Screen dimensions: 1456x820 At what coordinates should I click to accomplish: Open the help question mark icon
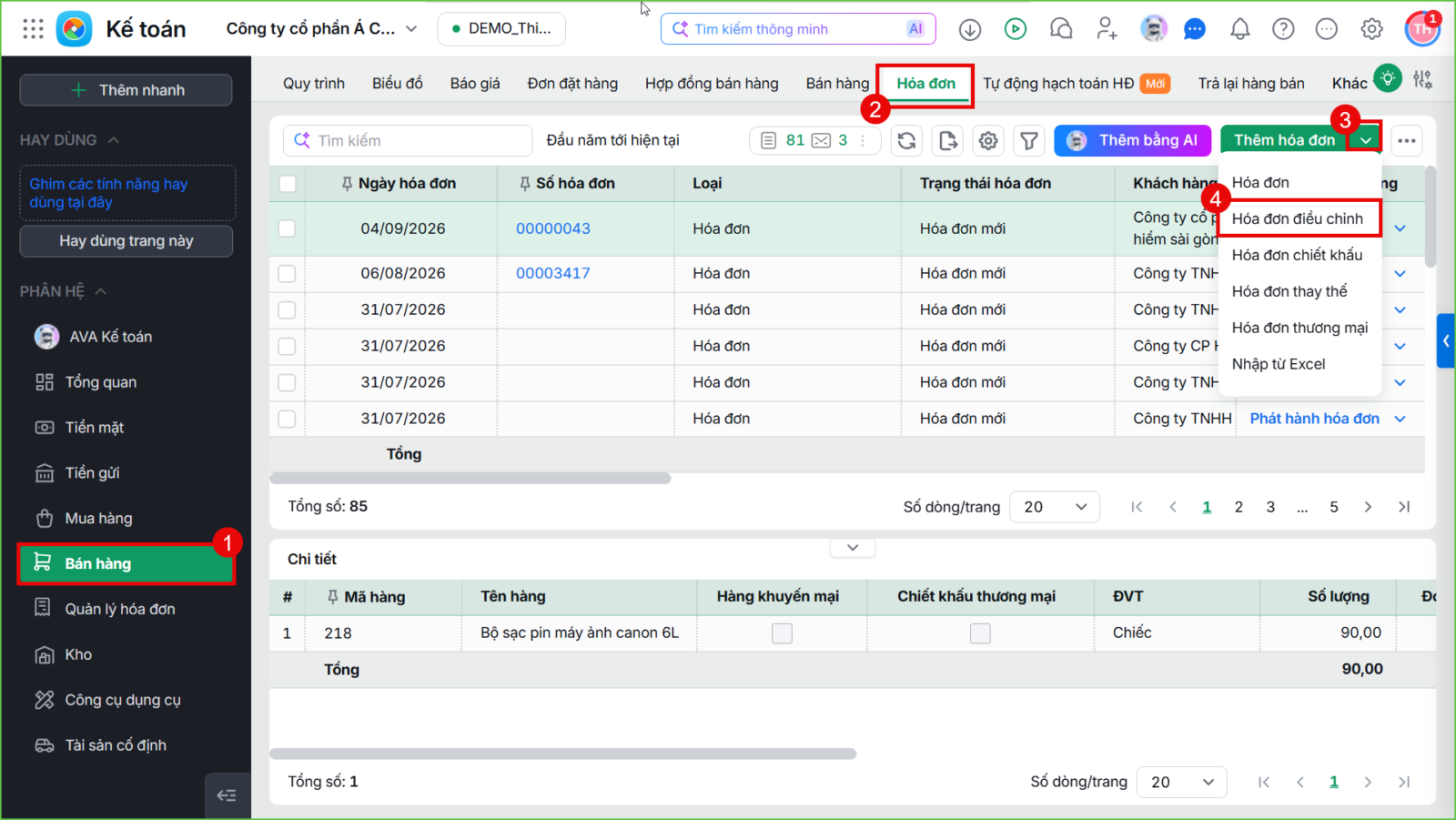(1283, 29)
